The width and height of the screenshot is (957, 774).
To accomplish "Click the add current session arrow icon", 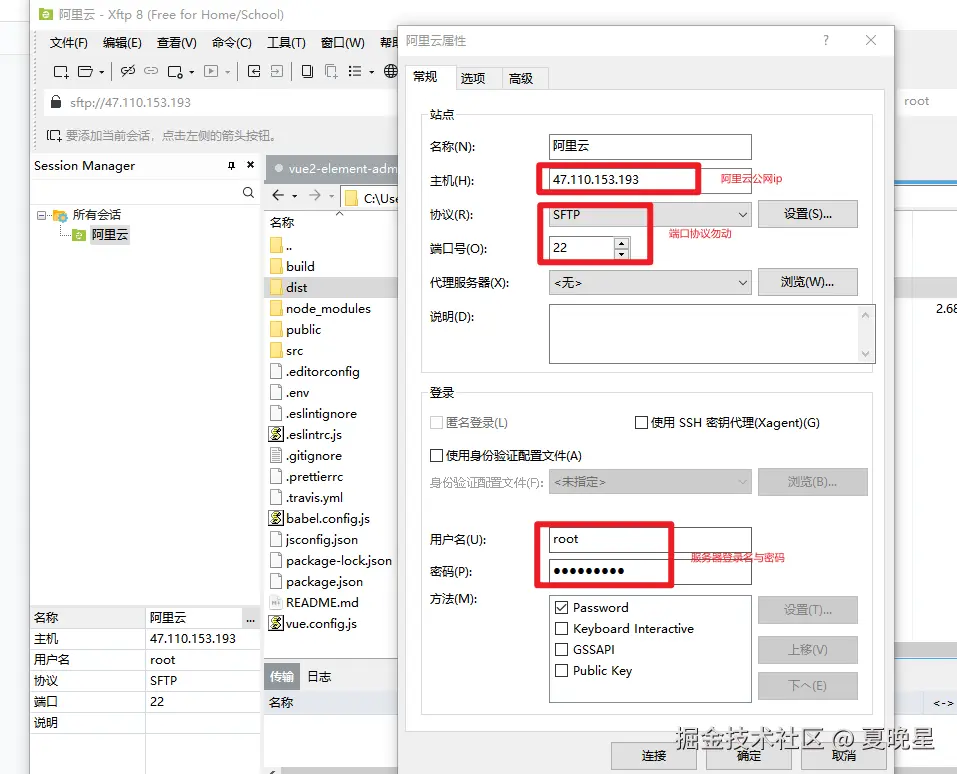I will pyautogui.click(x=54, y=136).
